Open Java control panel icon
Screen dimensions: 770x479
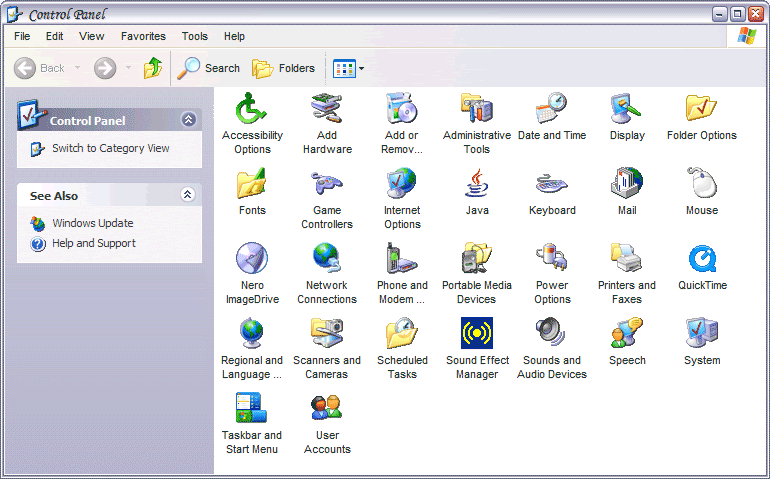point(477,184)
